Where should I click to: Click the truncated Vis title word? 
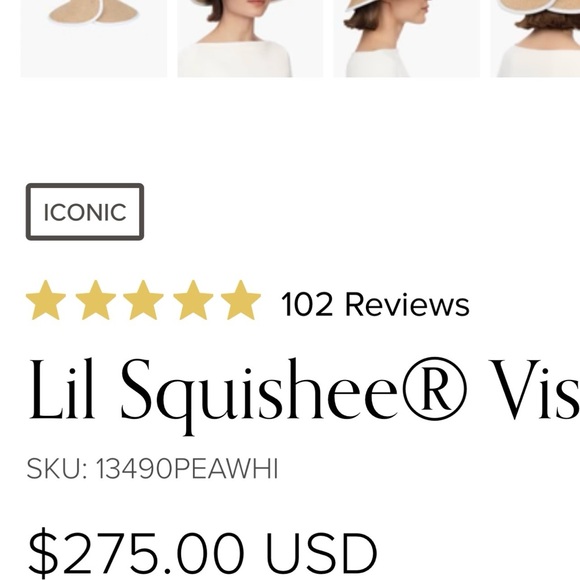pyautogui.click(x=534, y=390)
